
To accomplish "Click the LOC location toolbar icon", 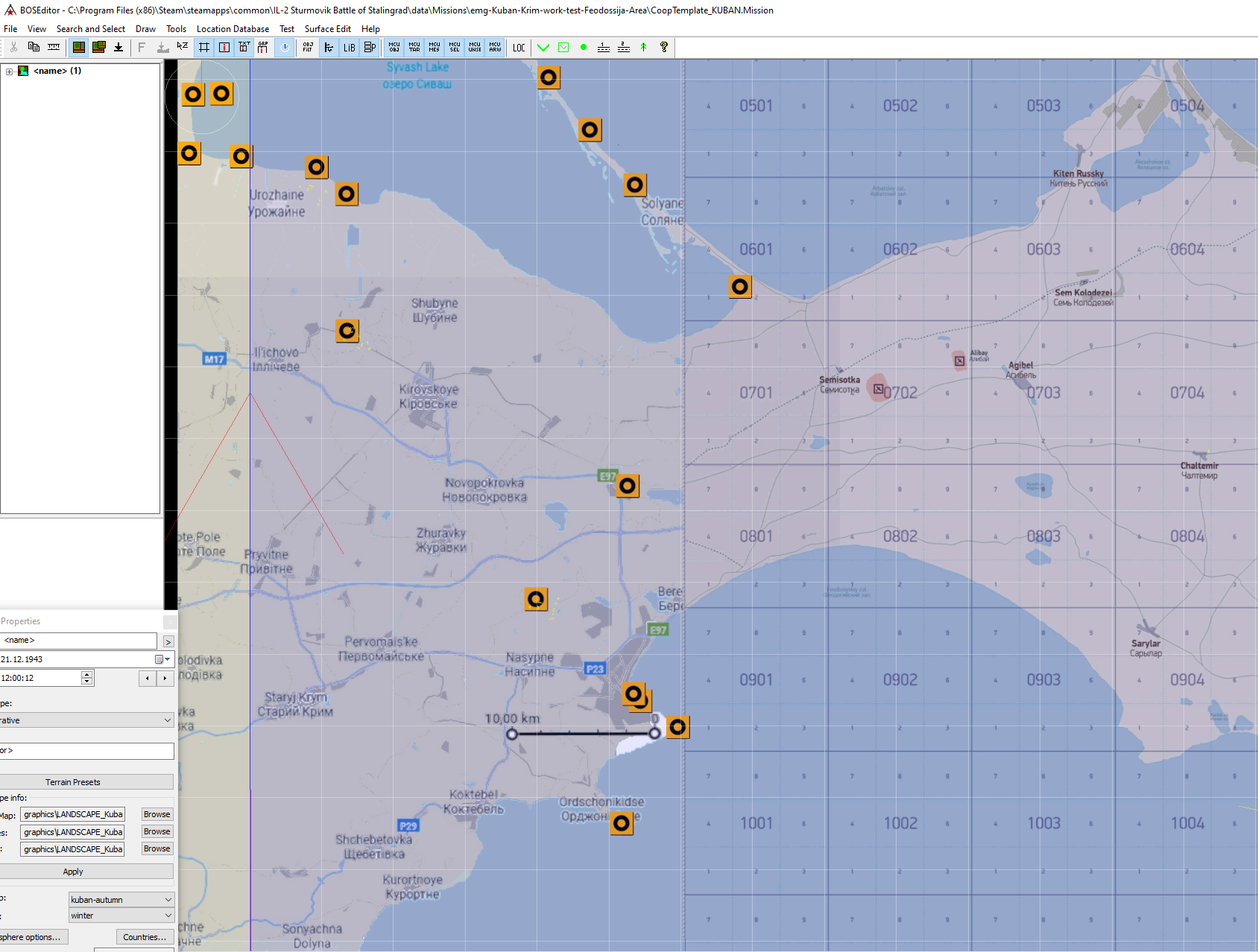I will coord(519,47).
